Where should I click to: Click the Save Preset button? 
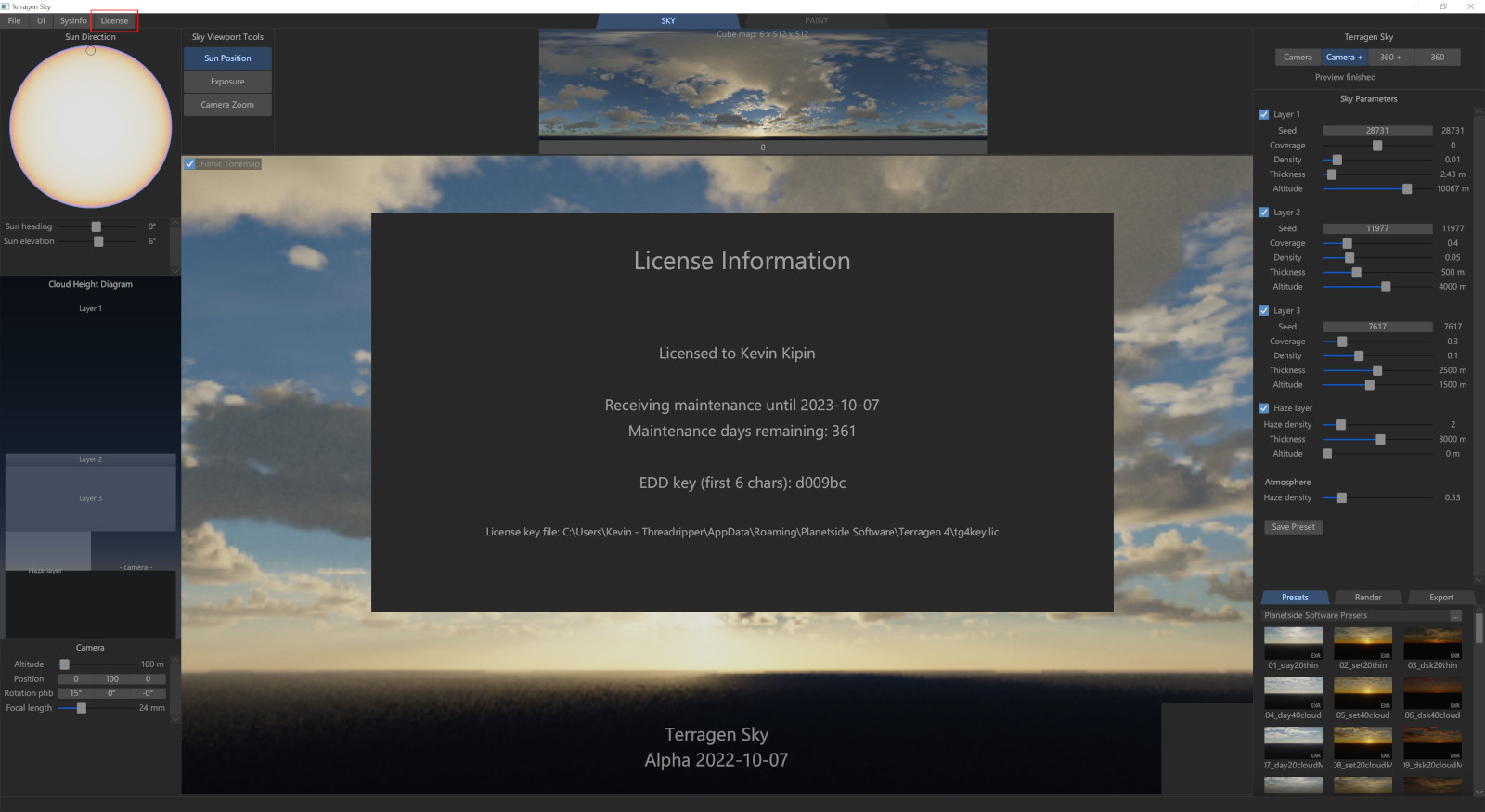pos(1293,527)
